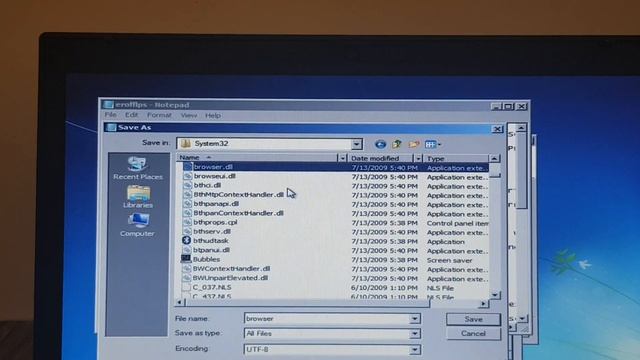
Task: Select btpanui.dll in the file list
Action: 211,250
